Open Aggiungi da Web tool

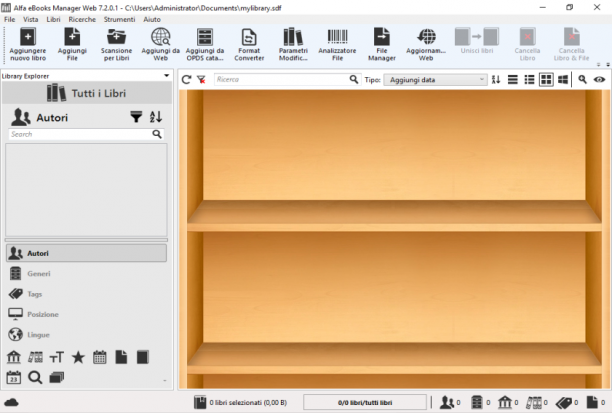(x=160, y=44)
